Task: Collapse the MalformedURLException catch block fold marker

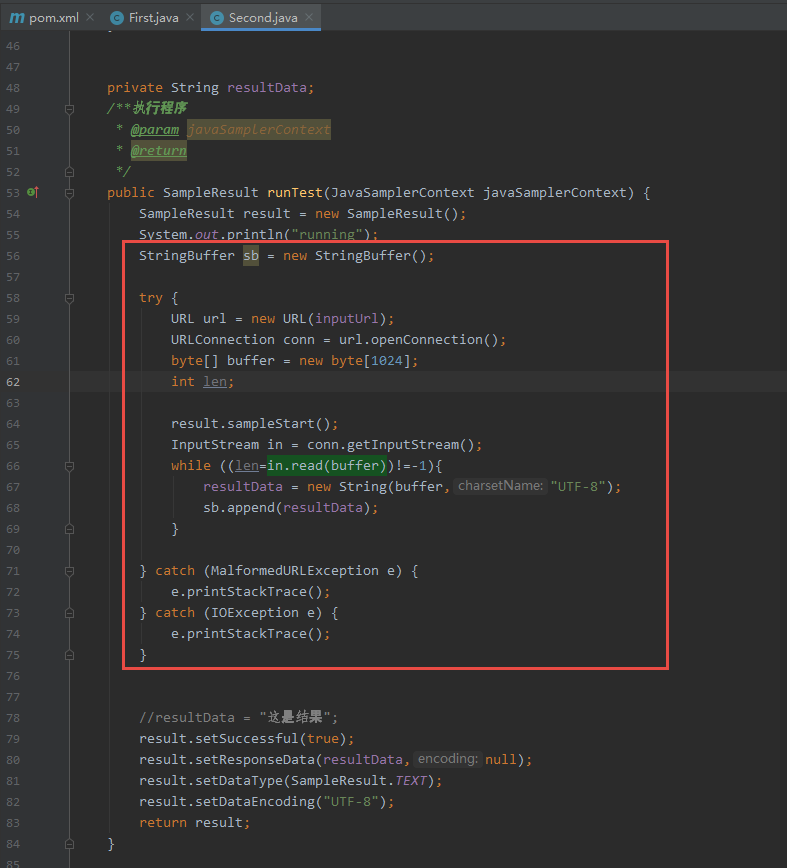Action: (x=69, y=571)
